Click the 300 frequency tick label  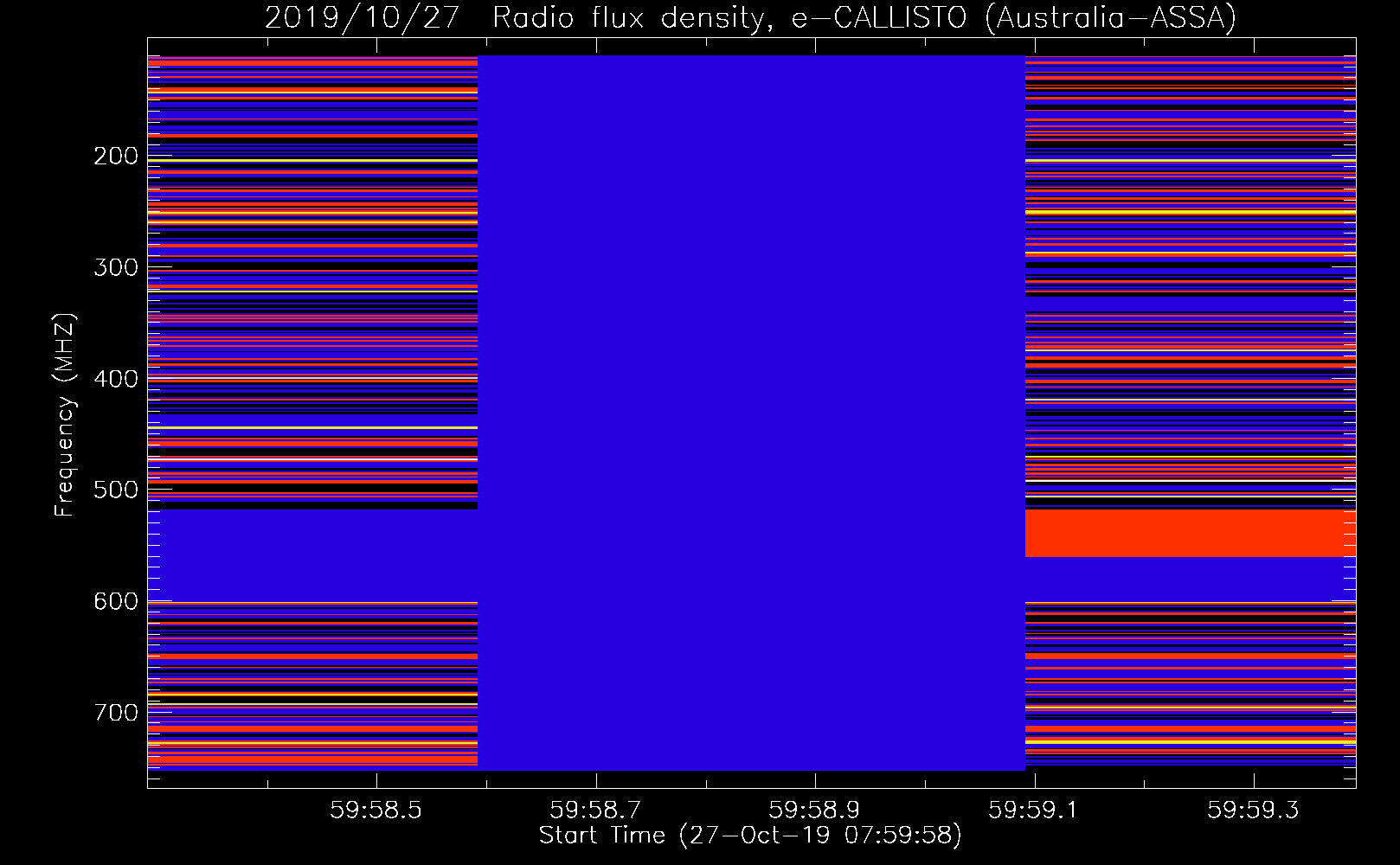pyautogui.click(x=116, y=267)
